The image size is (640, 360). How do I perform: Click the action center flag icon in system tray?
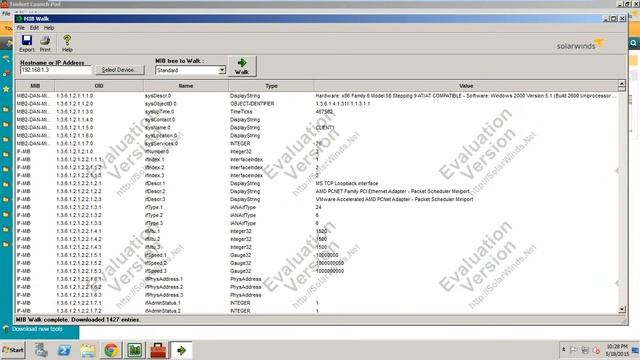(573, 350)
